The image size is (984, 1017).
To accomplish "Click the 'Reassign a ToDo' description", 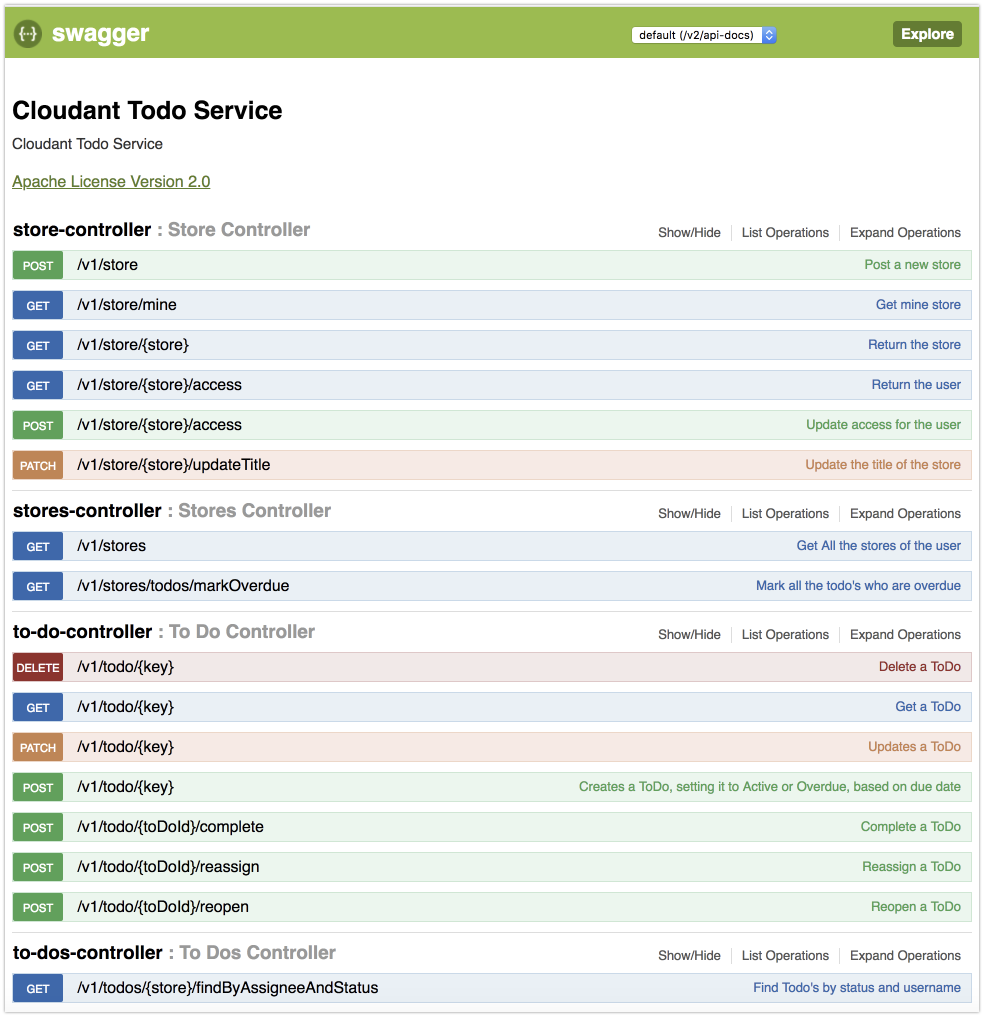I will pyautogui.click(x=911, y=867).
